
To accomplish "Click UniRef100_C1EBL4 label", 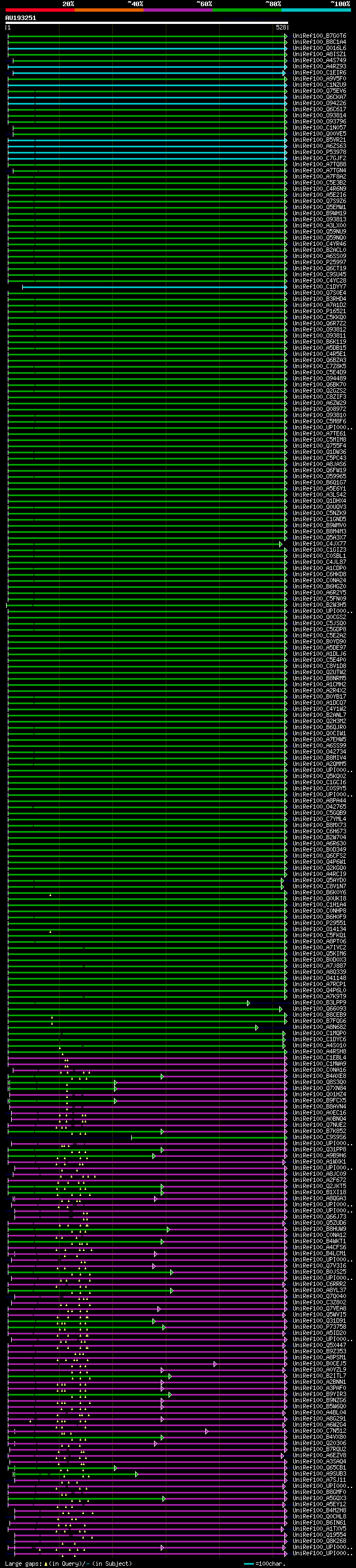I will [x=319, y=1058].
